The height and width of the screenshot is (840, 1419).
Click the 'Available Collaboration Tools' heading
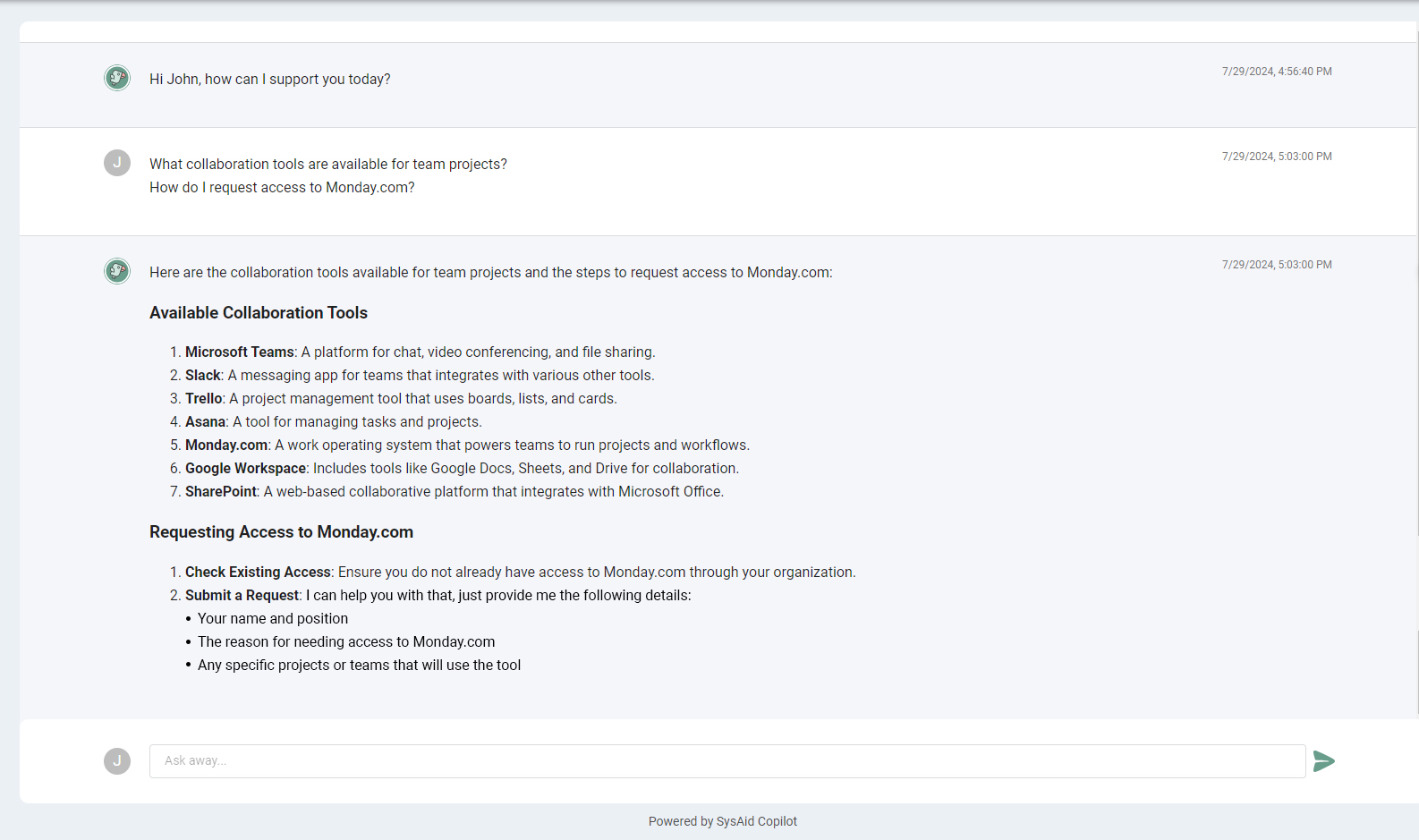259,313
